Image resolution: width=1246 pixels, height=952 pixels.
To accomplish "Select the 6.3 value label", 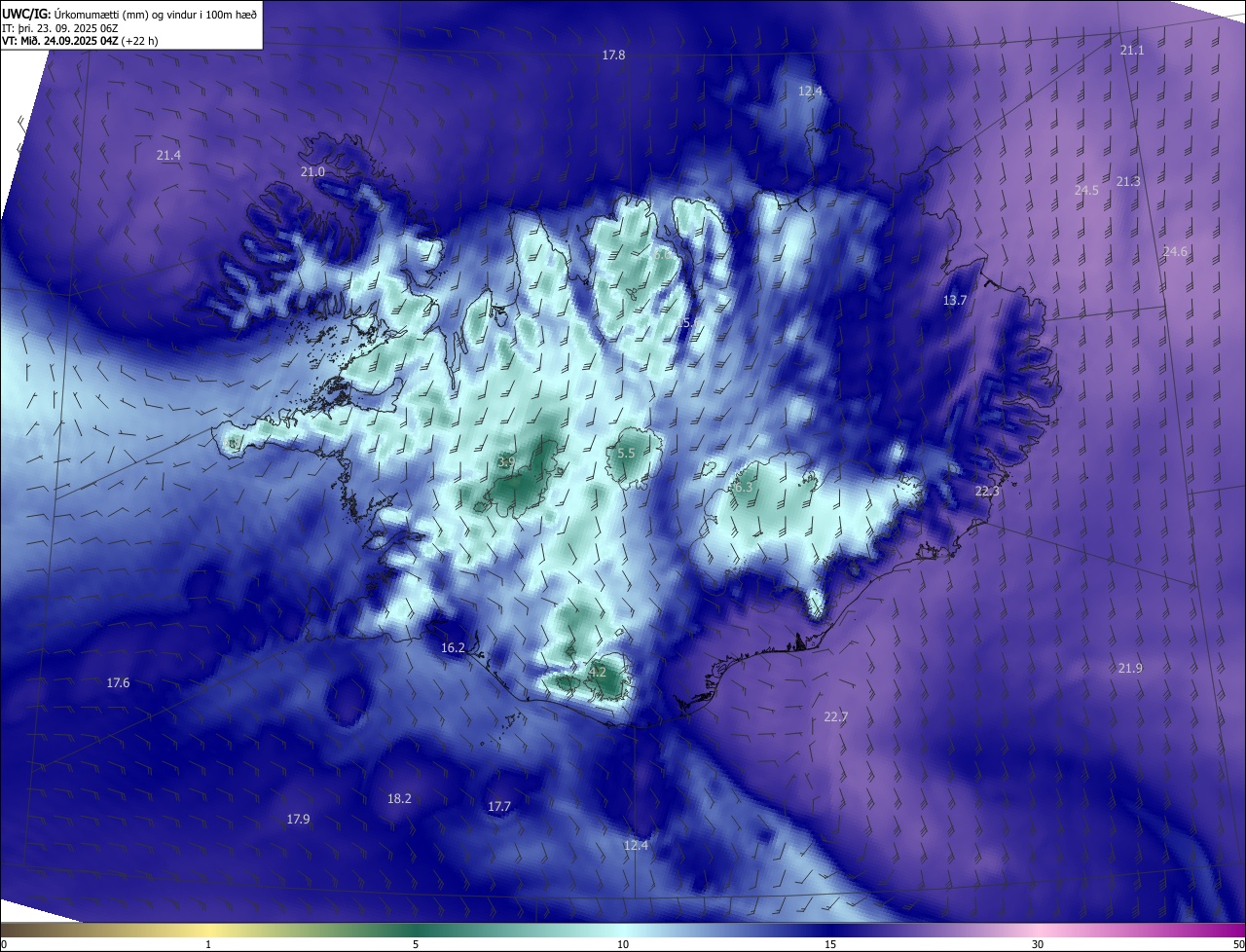I will pos(744,488).
